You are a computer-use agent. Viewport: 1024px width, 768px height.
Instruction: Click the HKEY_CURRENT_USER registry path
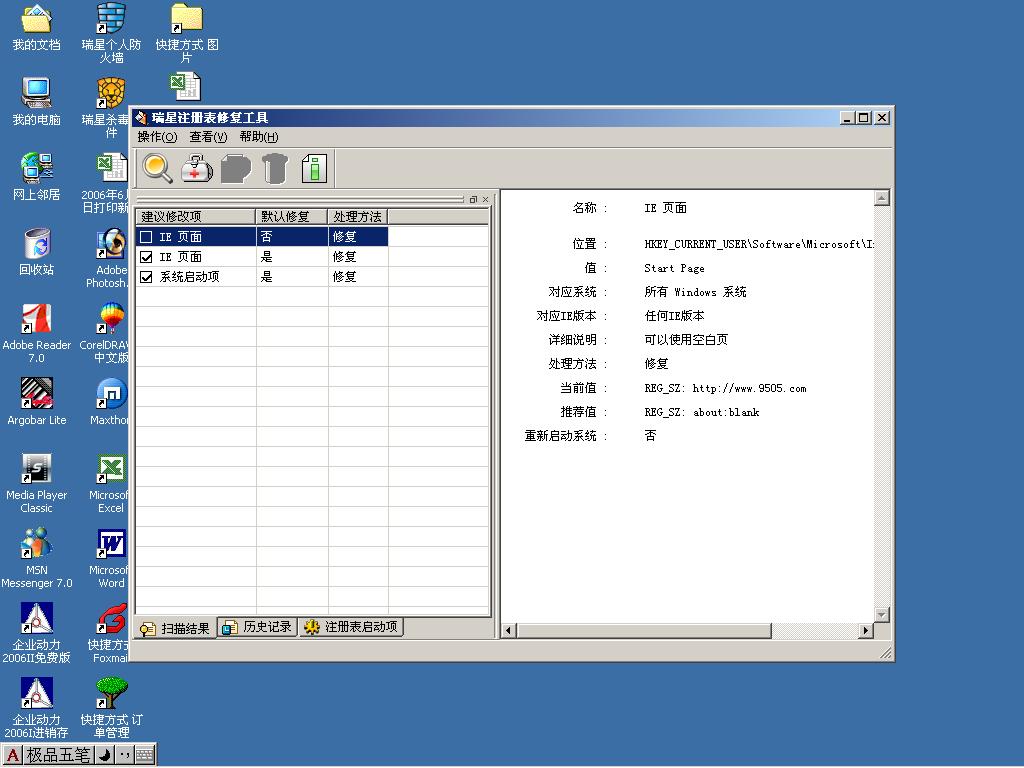[759, 244]
